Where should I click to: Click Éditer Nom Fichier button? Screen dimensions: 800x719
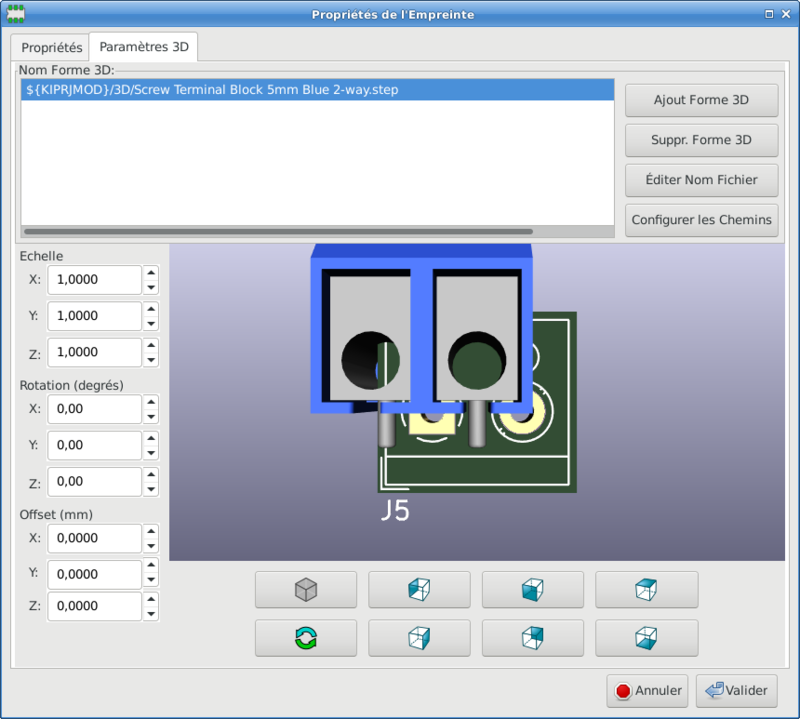(702, 180)
